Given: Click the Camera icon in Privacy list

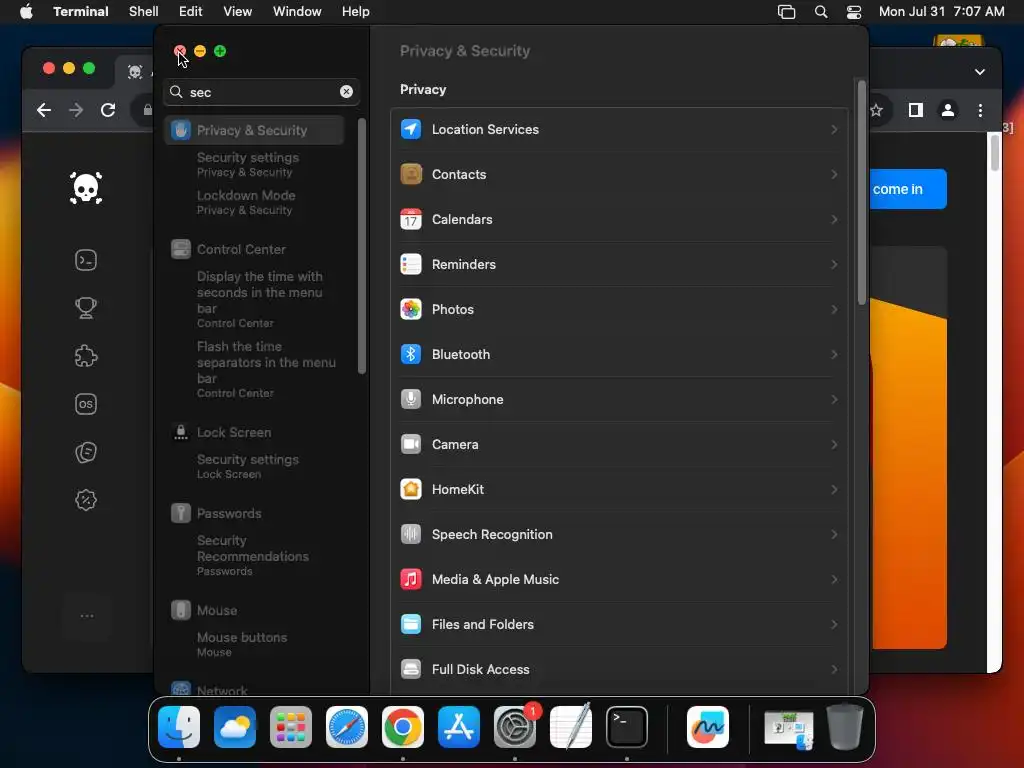Looking at the screenshot, I should click(411, 445).
